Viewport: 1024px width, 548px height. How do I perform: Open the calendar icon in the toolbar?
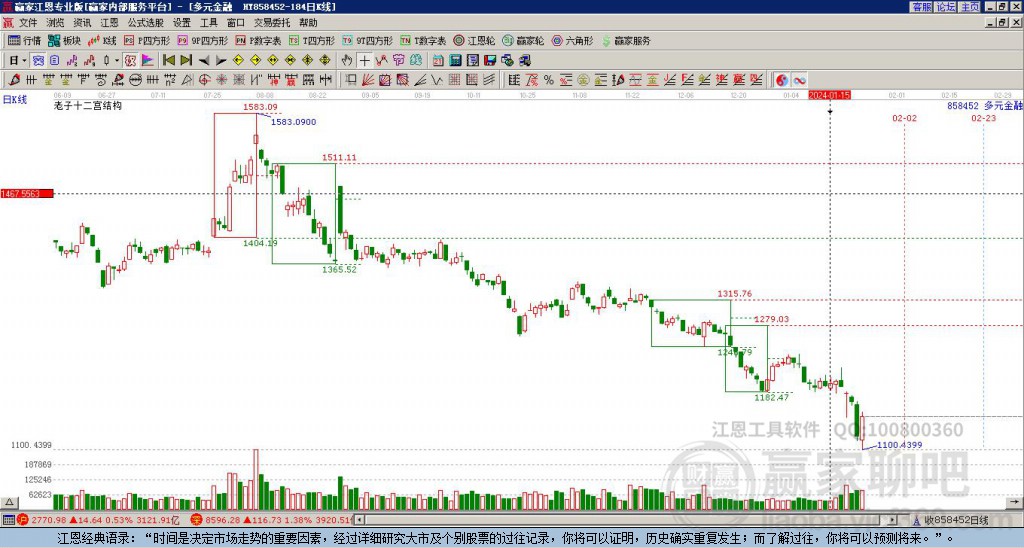click(438, 61)
